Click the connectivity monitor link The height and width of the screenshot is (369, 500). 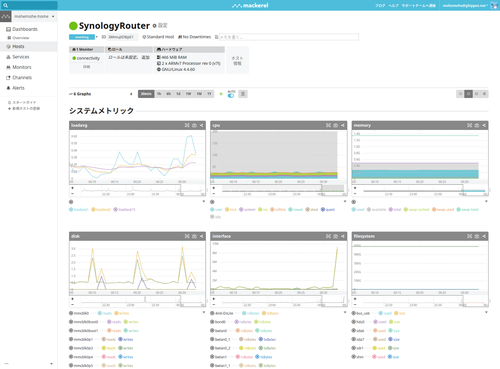[88, 58]
